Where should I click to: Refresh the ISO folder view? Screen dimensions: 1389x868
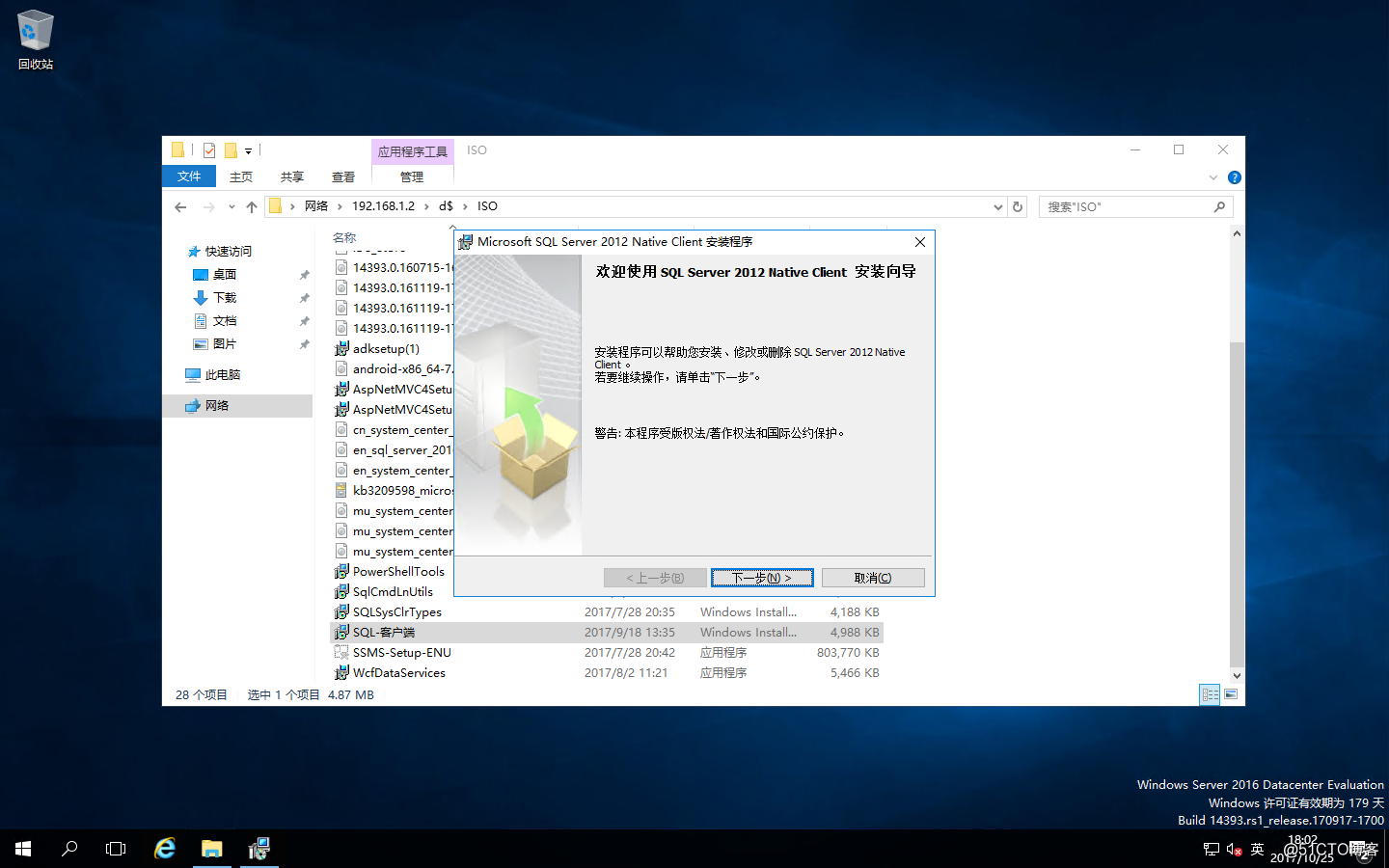point(1018,206)
